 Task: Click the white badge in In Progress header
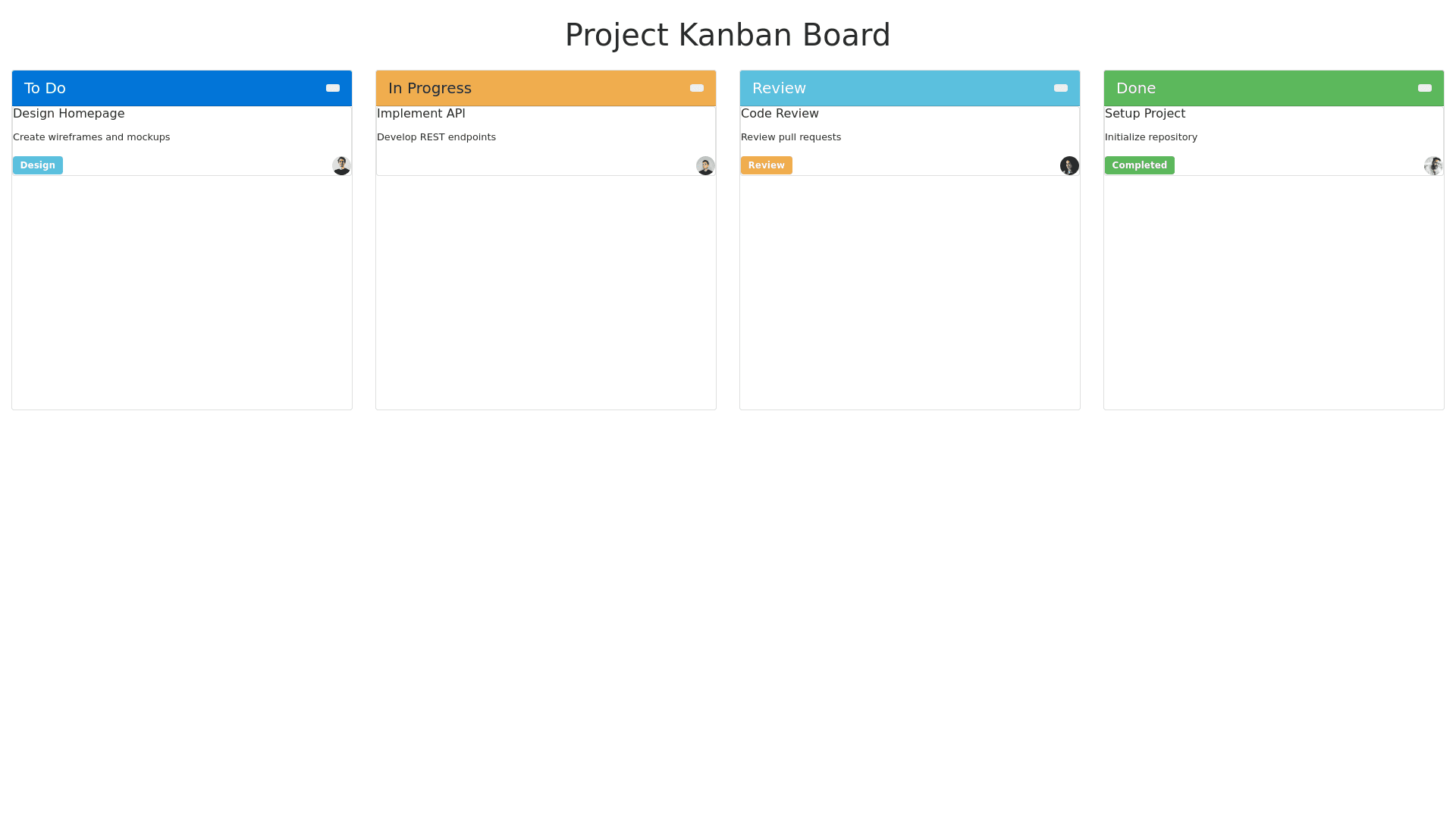pyautogui.click(x=697, y=88)
